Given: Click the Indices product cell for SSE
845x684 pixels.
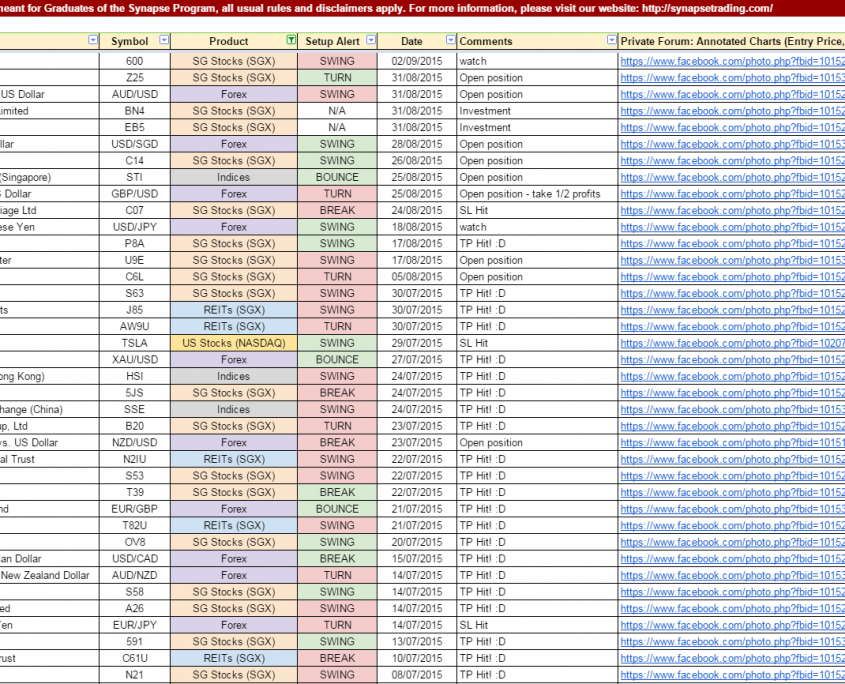Looking at the screenshot, I should 234,409.
